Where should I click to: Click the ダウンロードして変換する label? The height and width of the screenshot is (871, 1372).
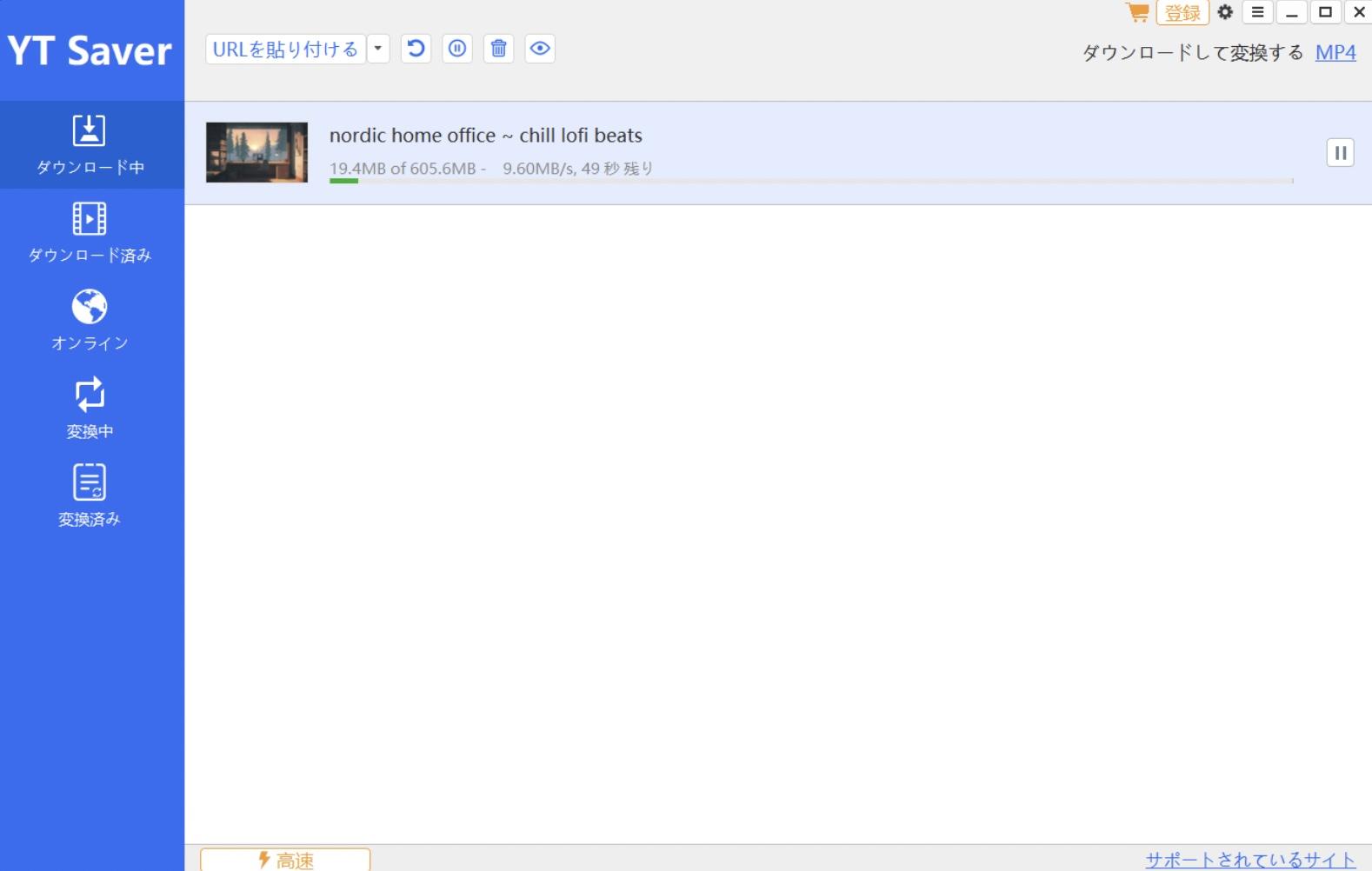point(1193,52)
